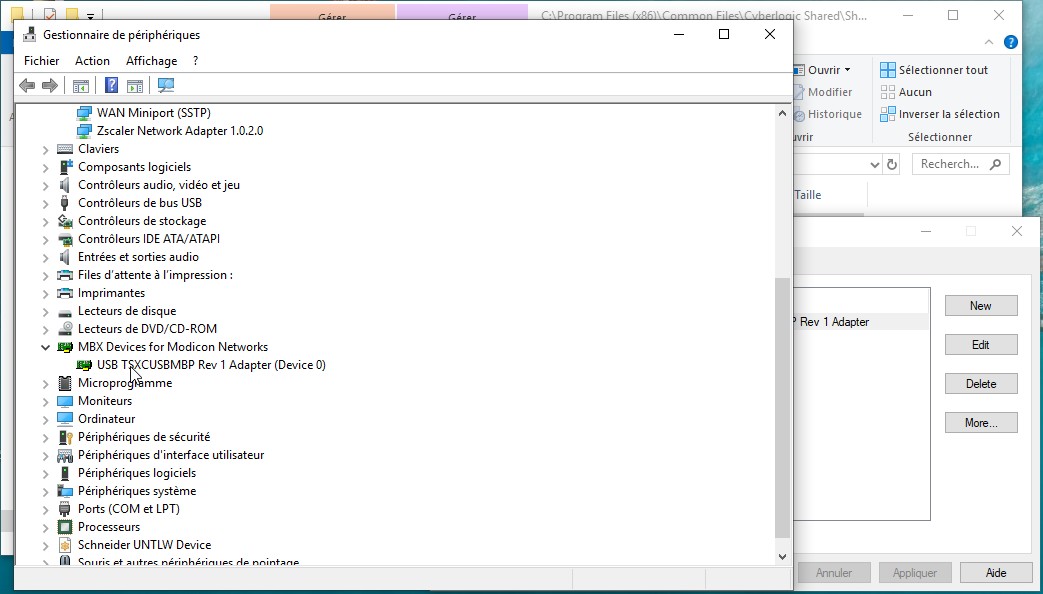The height and width of the screenshot is (594, 1043).
Task: Click the device tree scrollbar down arrow
Action: click(782, 557)
